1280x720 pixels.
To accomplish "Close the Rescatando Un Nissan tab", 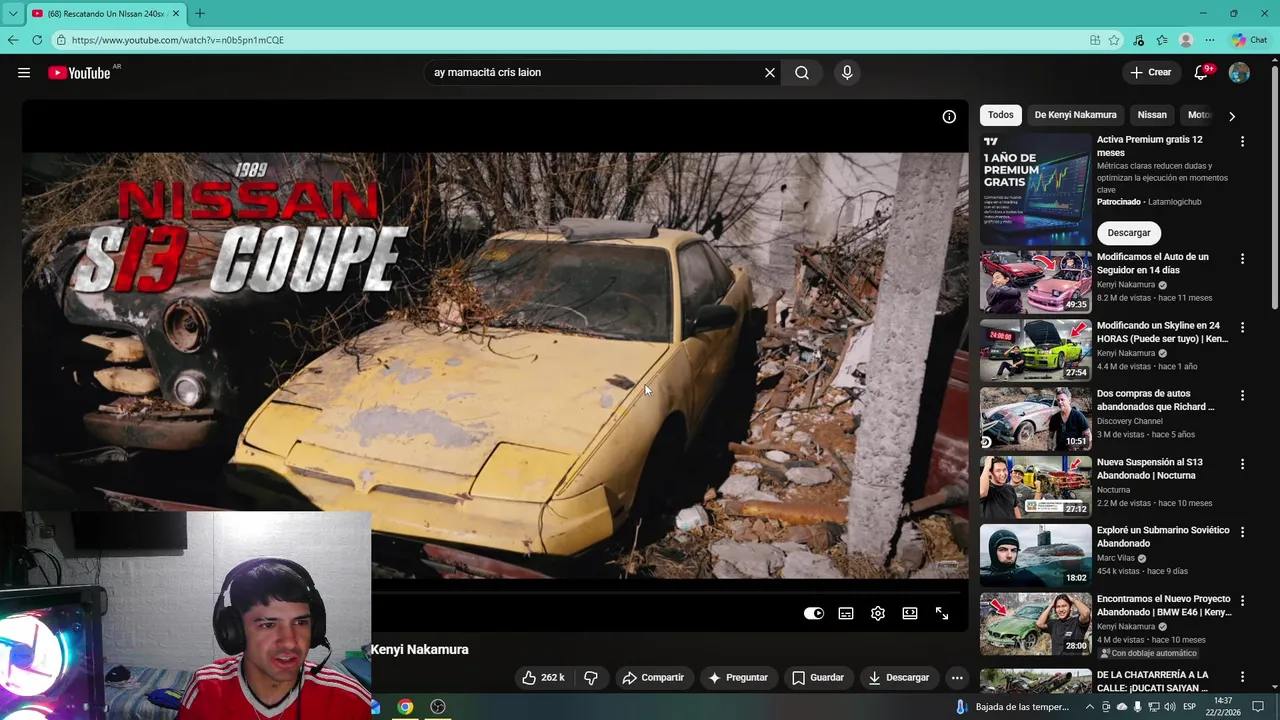I will pos(176,13).
